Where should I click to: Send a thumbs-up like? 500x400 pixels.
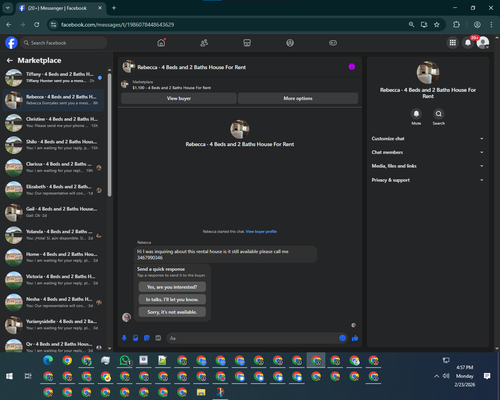355,338
